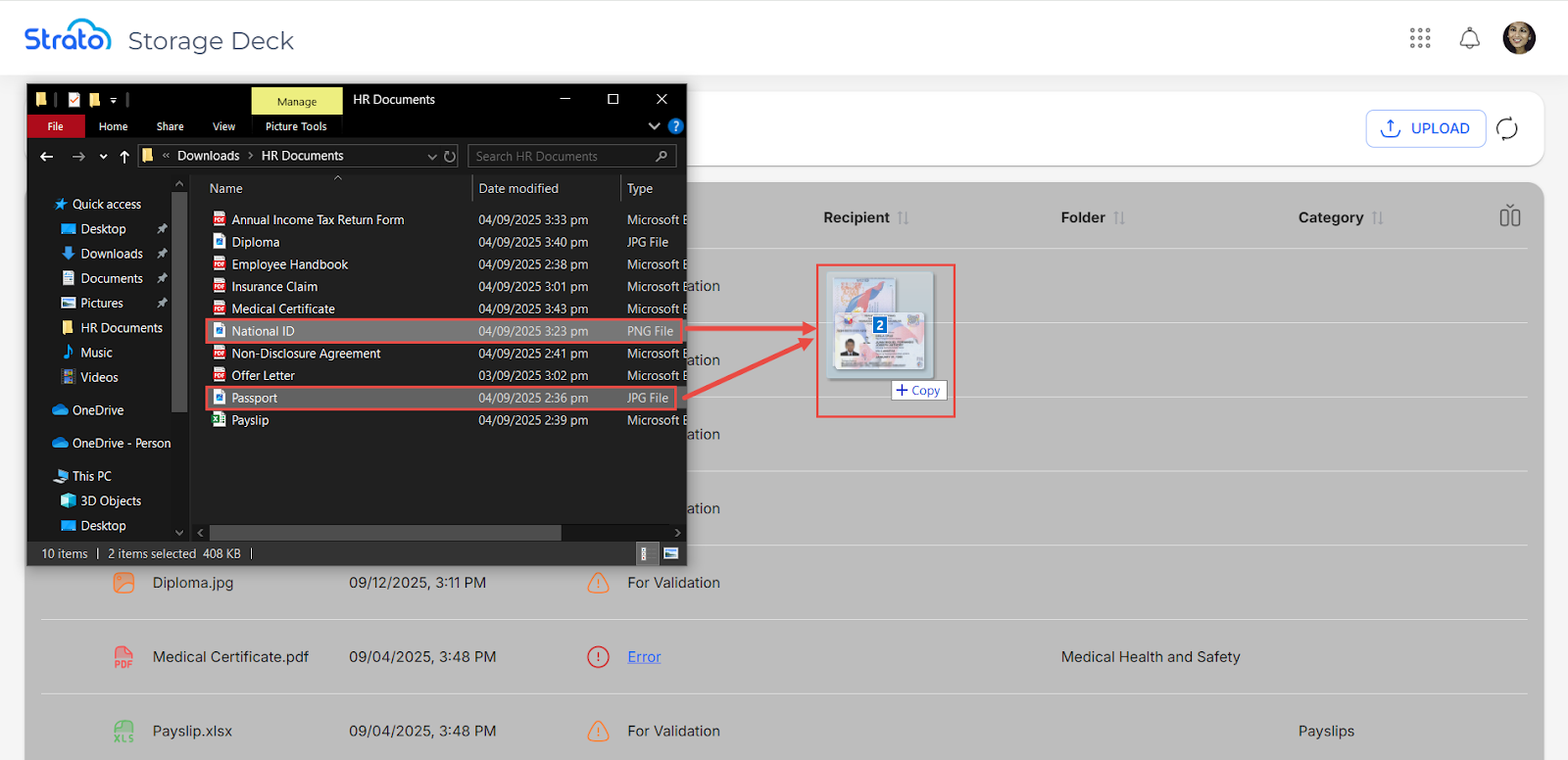Image resolution: width=1568 pixels, height=760 pixels.
Task: Open the Picture Tools tab
Action: (x=296, y=126)
